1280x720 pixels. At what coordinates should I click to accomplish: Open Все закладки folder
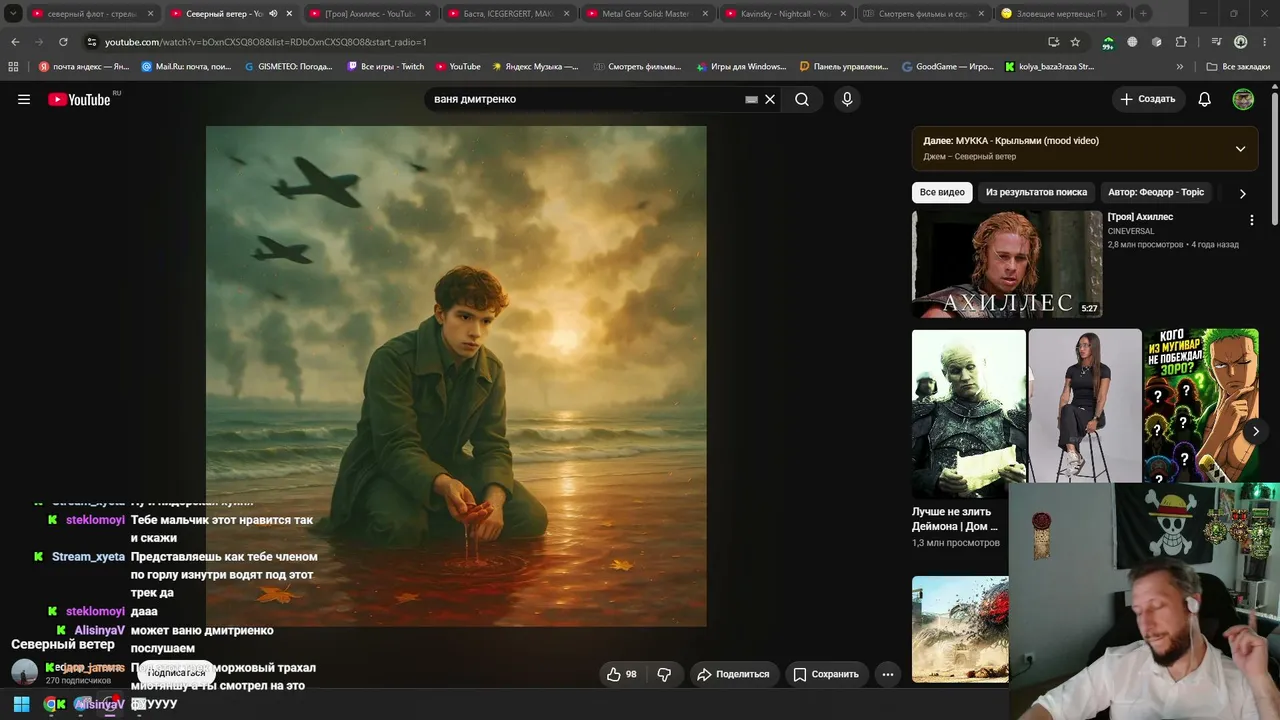point(1238,67)
